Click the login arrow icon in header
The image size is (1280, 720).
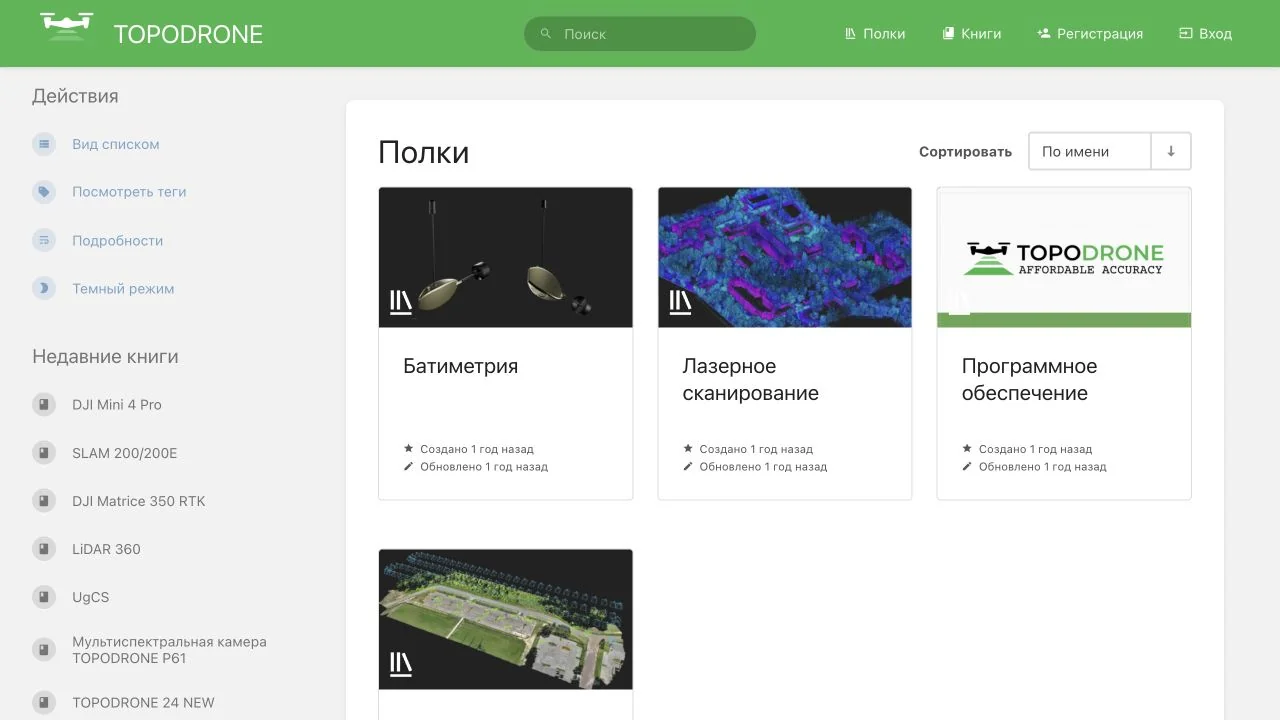pyautogui.click(x=1186, y=33)
